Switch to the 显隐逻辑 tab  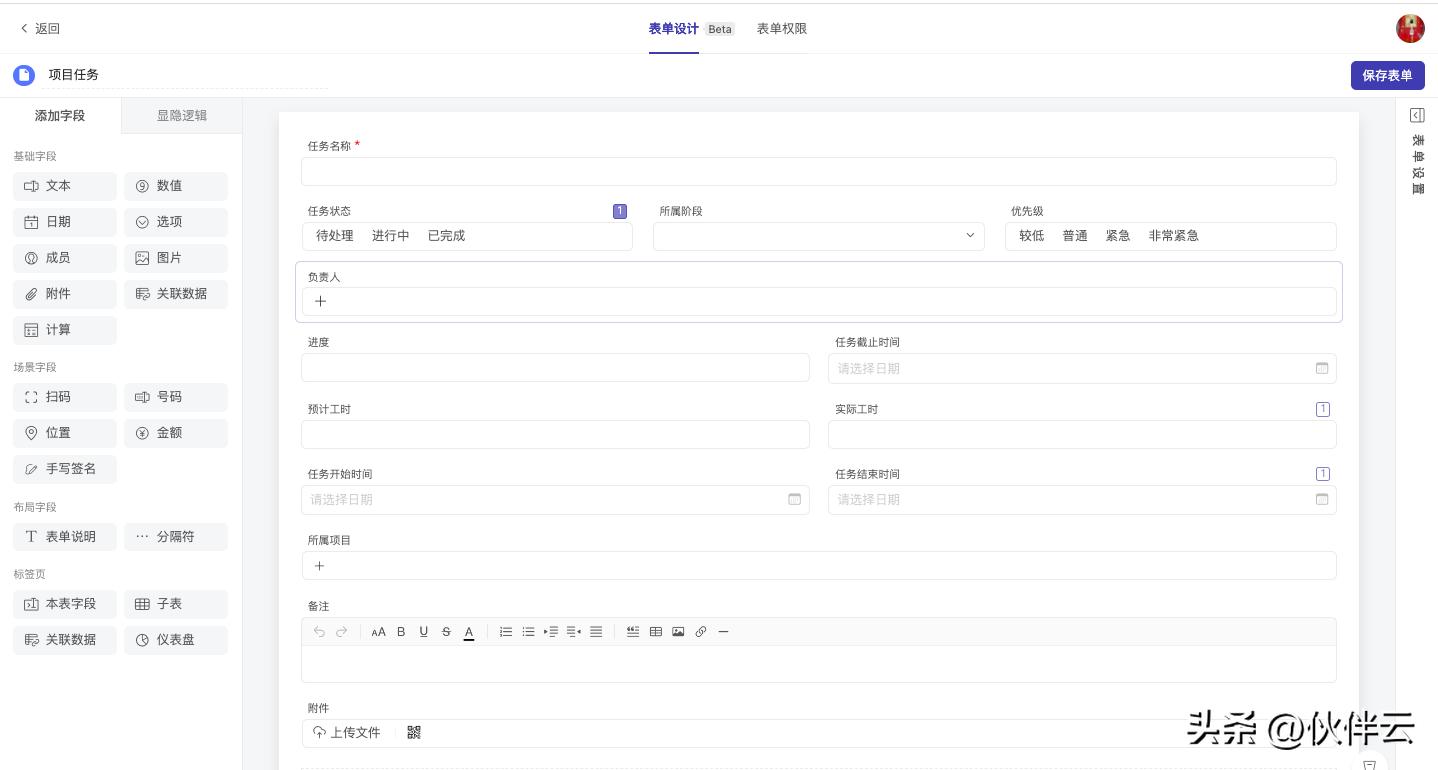click(x=181, y=115)
